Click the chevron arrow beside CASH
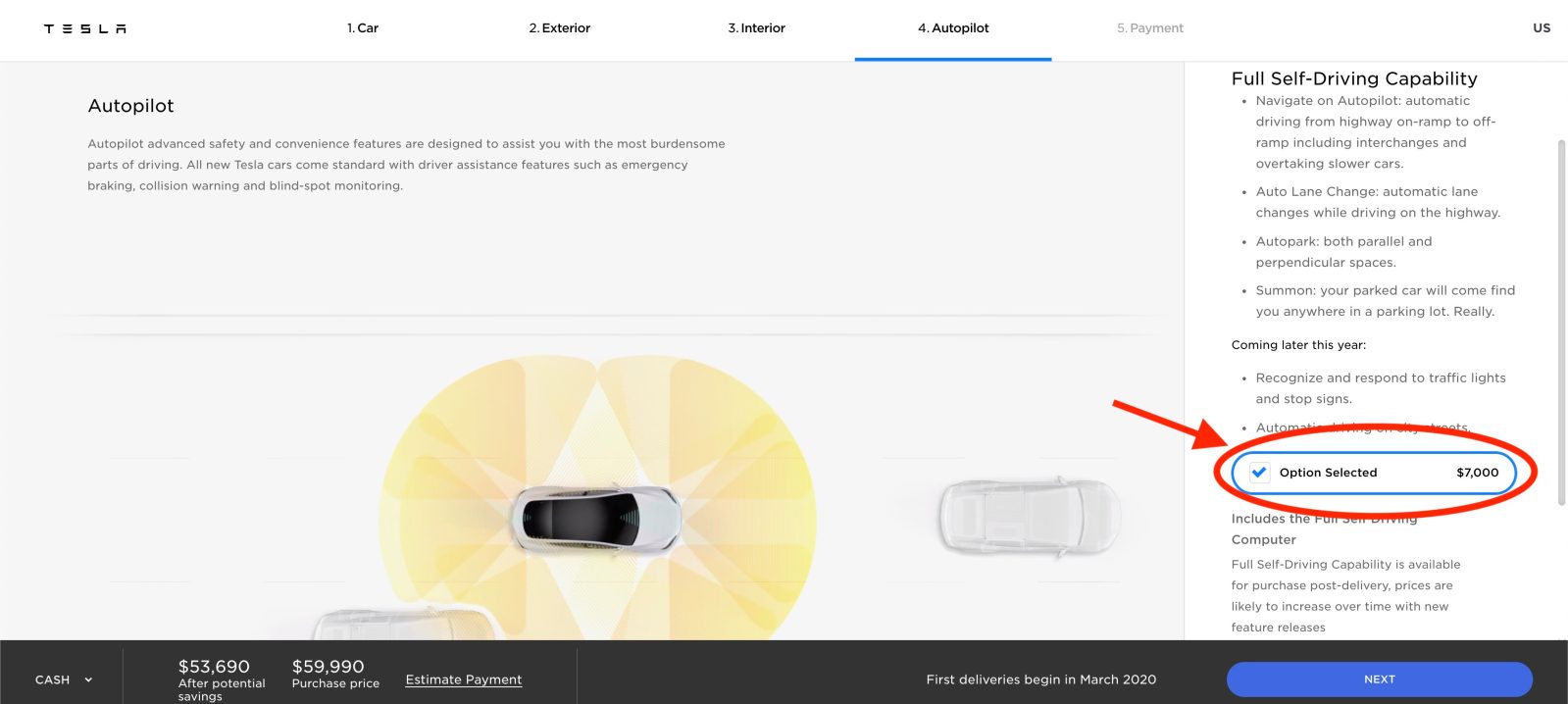 (x=88, y=679)
